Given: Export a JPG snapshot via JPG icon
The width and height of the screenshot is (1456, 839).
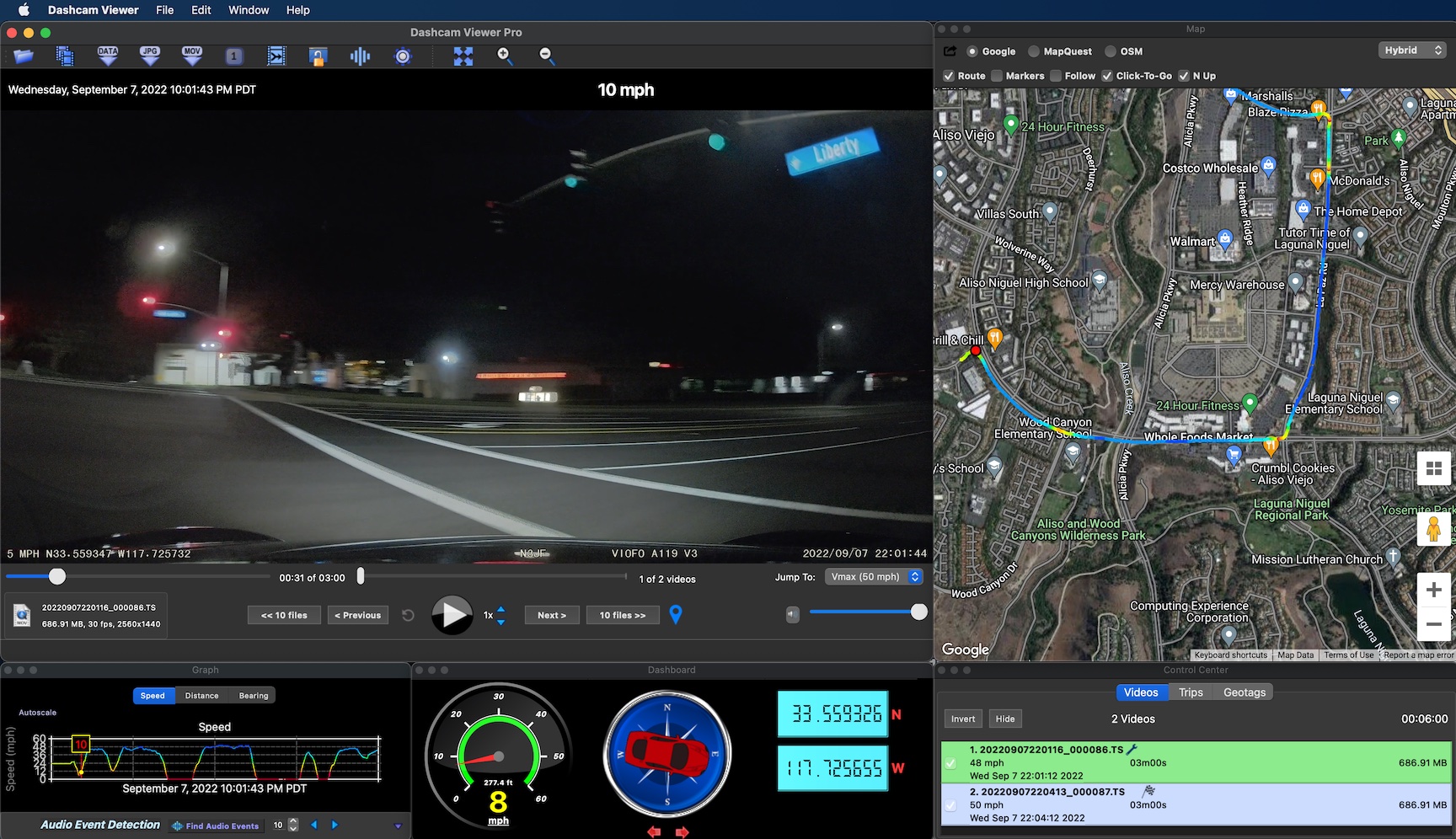Looking at the screenshot, I should tap(150, 56).
